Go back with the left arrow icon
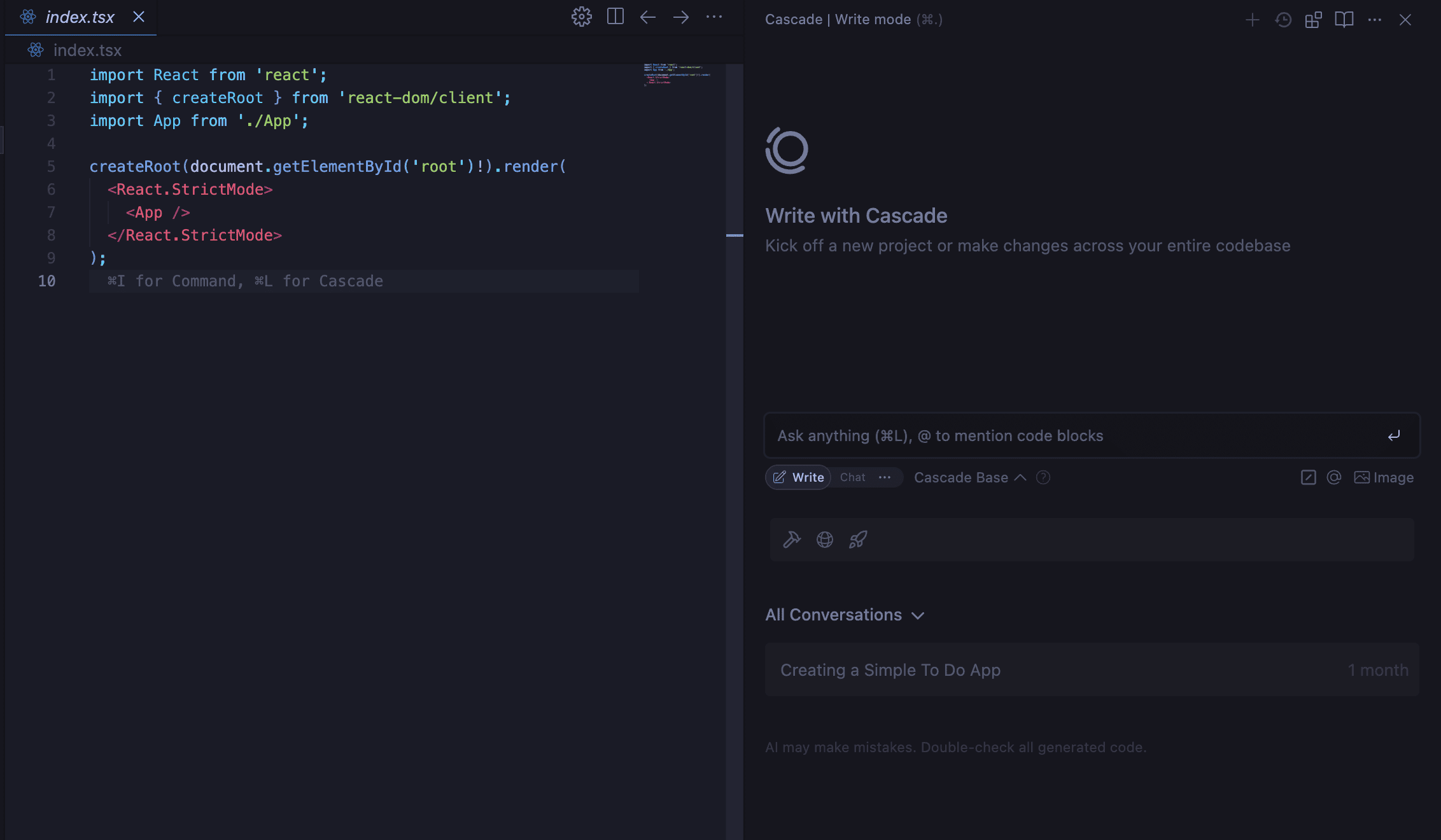Viewport: 1441px width, 840px height. (648, 17)
